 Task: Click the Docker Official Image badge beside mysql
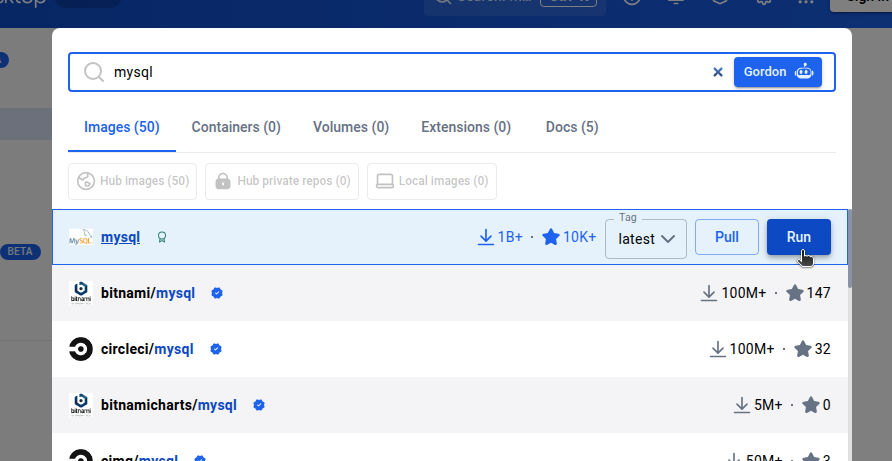[162, 238]
